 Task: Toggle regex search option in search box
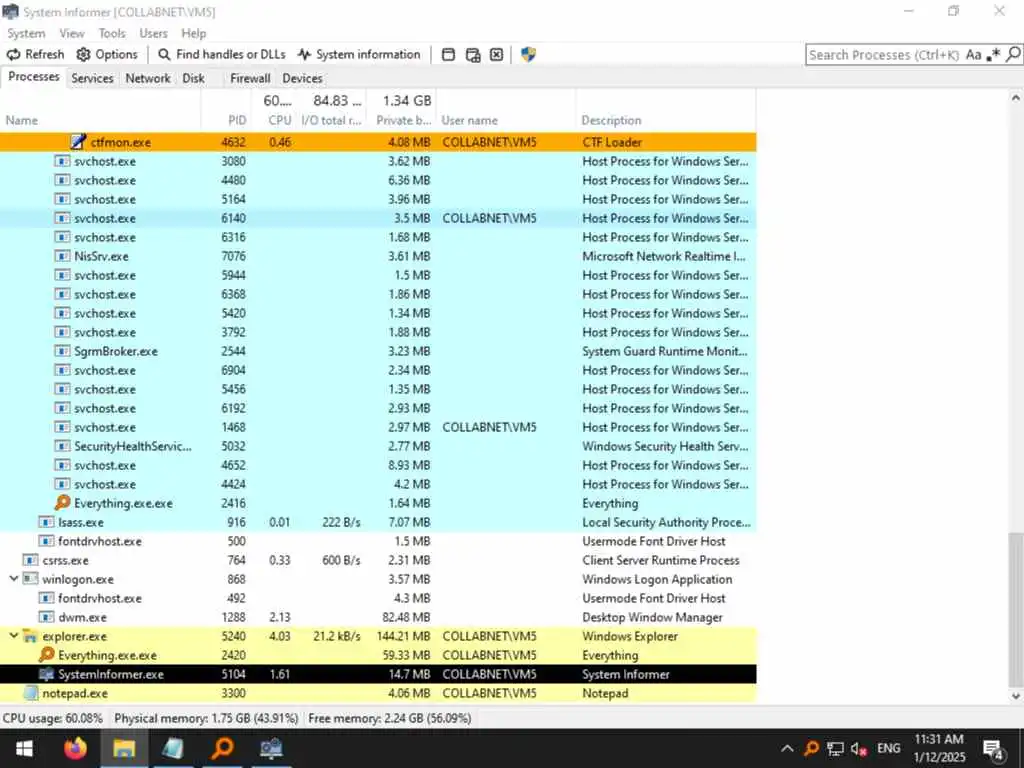pyautogui.click(x=993, y=55)
